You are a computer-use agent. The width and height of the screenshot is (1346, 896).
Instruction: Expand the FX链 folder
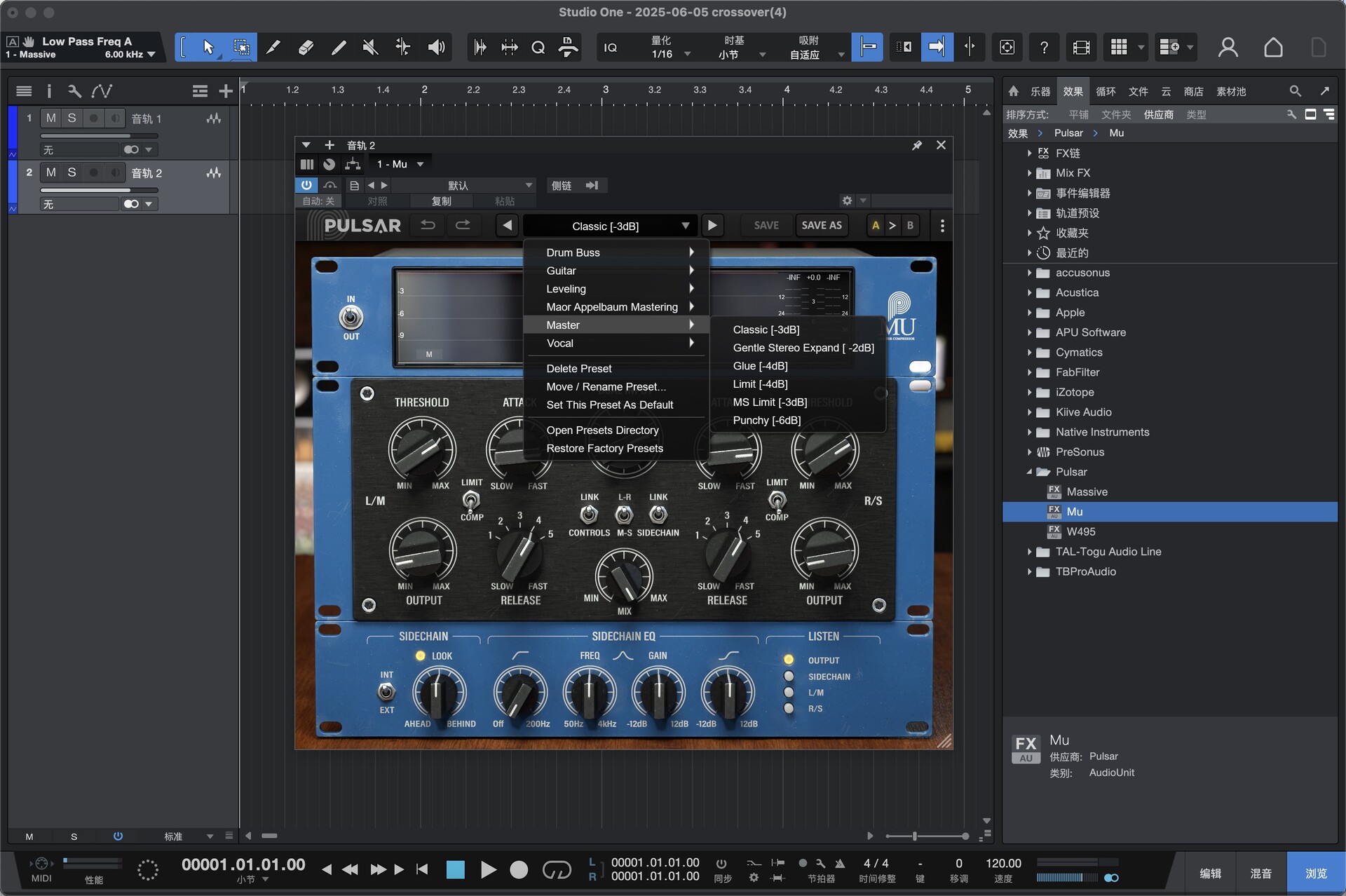pyautogui.click(x=1029, y=153)
